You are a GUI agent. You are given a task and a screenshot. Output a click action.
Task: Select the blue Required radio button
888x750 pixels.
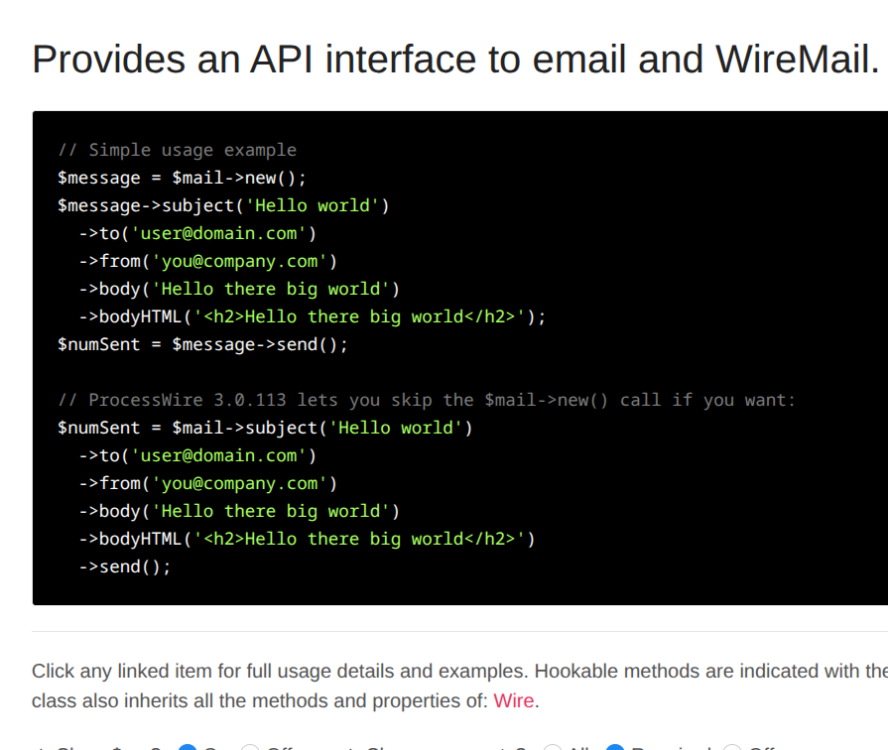tap(616, 748)
